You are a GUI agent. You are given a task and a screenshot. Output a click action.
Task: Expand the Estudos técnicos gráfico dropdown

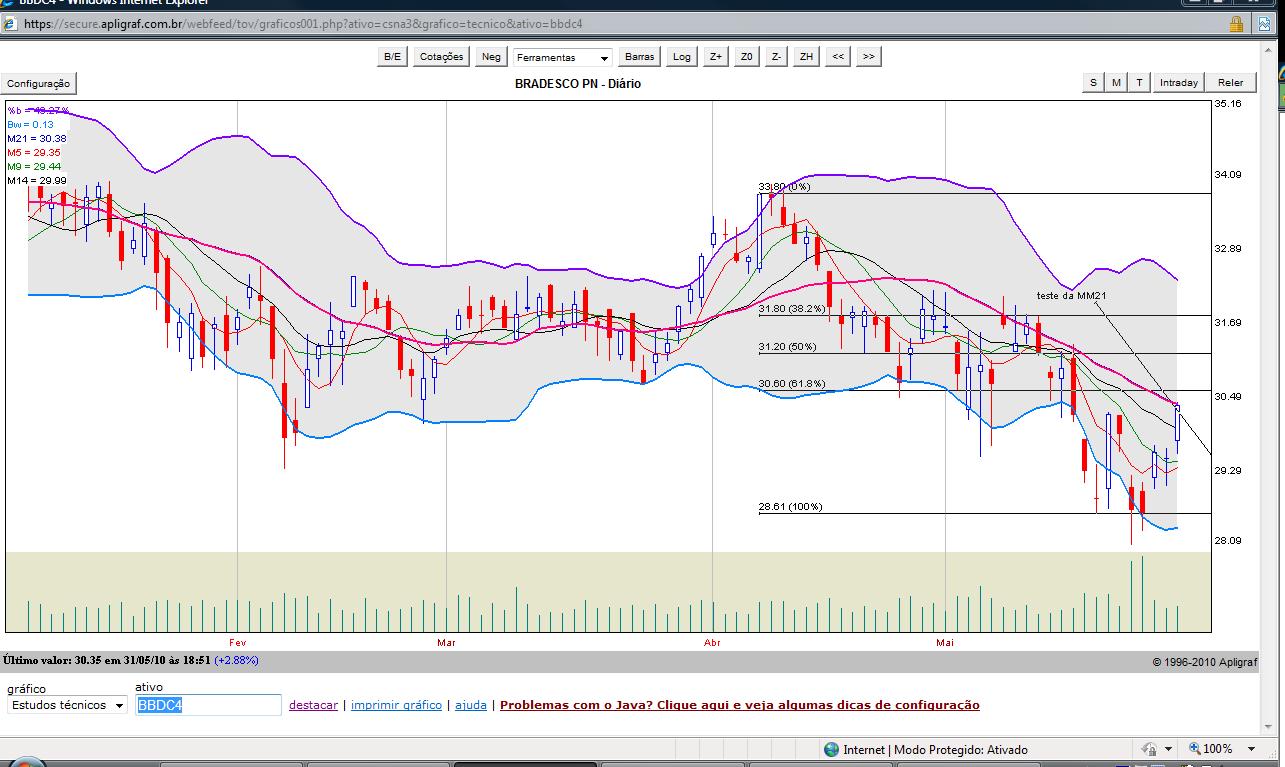point(67,705)
